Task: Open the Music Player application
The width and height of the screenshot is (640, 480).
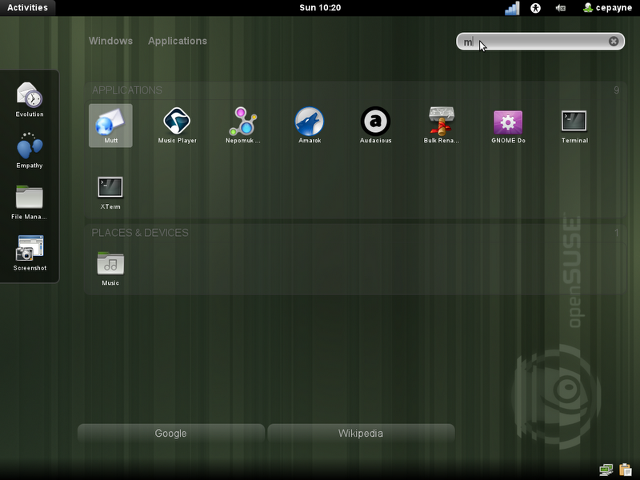Action: pos(177,124)
